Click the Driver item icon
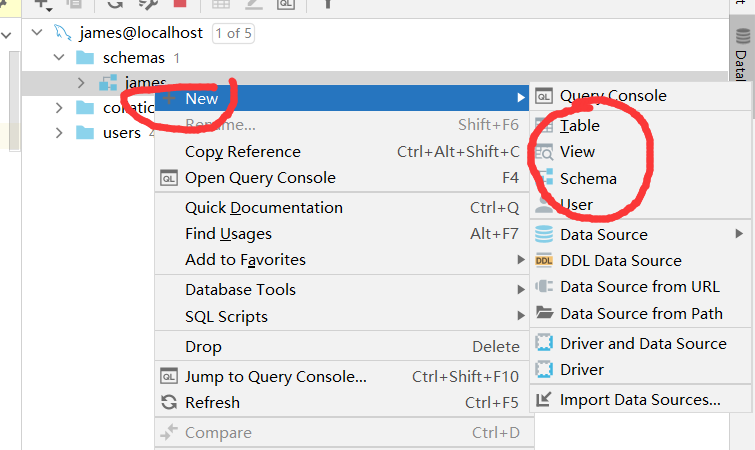This screenshot has height=450, width=755. pos(544,370)
